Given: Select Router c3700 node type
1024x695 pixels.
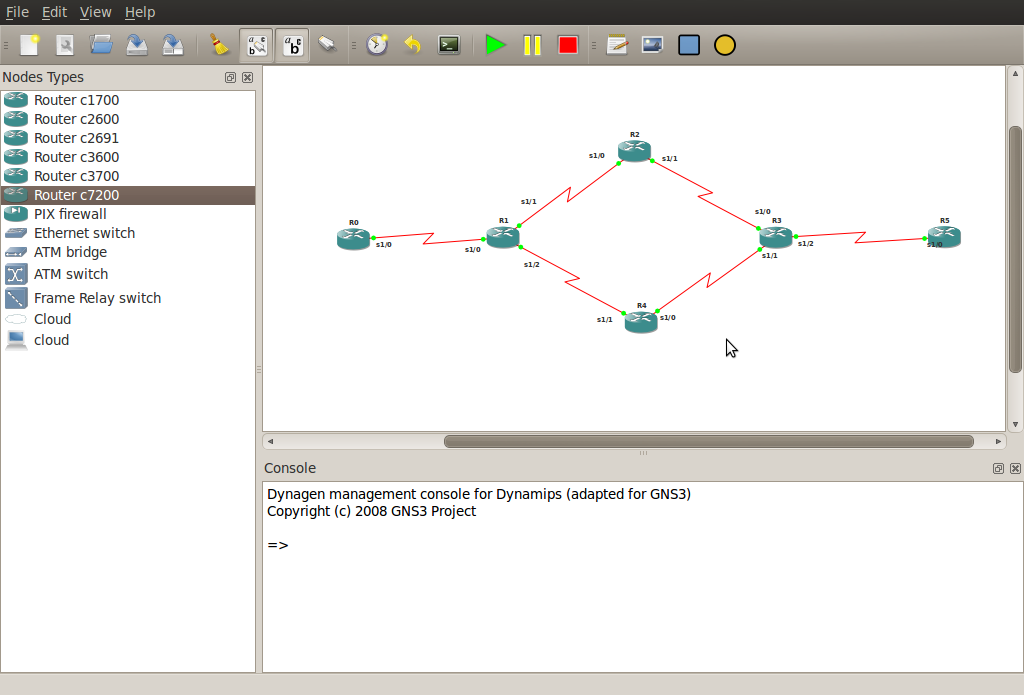Looking at the screenshot, I should coord(128,176).
